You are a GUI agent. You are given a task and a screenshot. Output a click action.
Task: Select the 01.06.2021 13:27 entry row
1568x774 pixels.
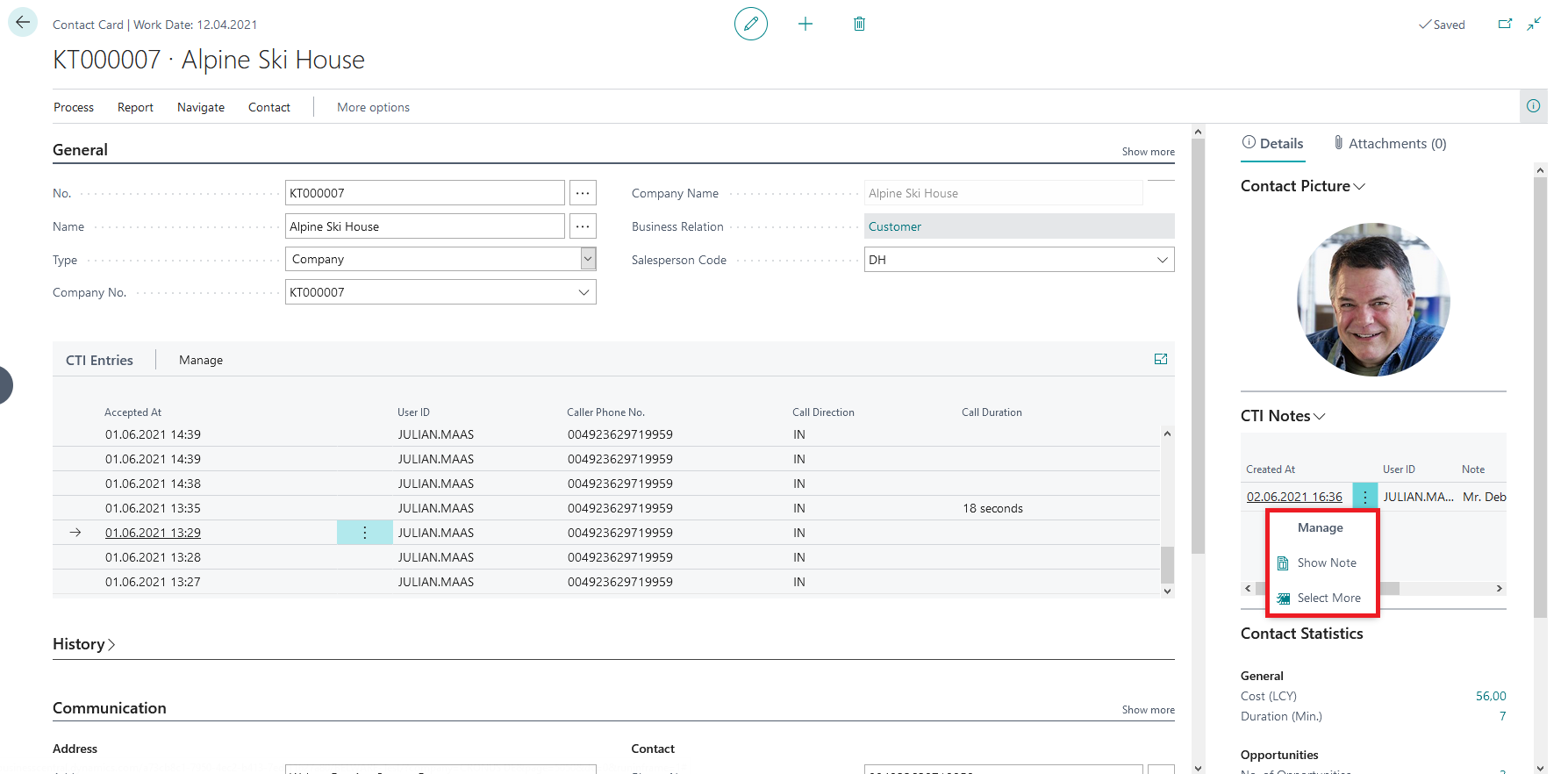coord(606,582)
